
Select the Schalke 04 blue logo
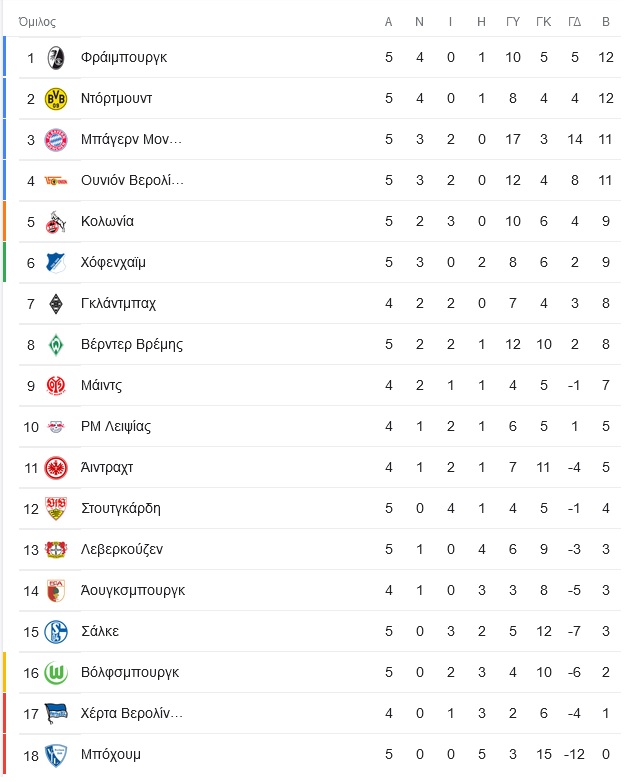point(56,632)
